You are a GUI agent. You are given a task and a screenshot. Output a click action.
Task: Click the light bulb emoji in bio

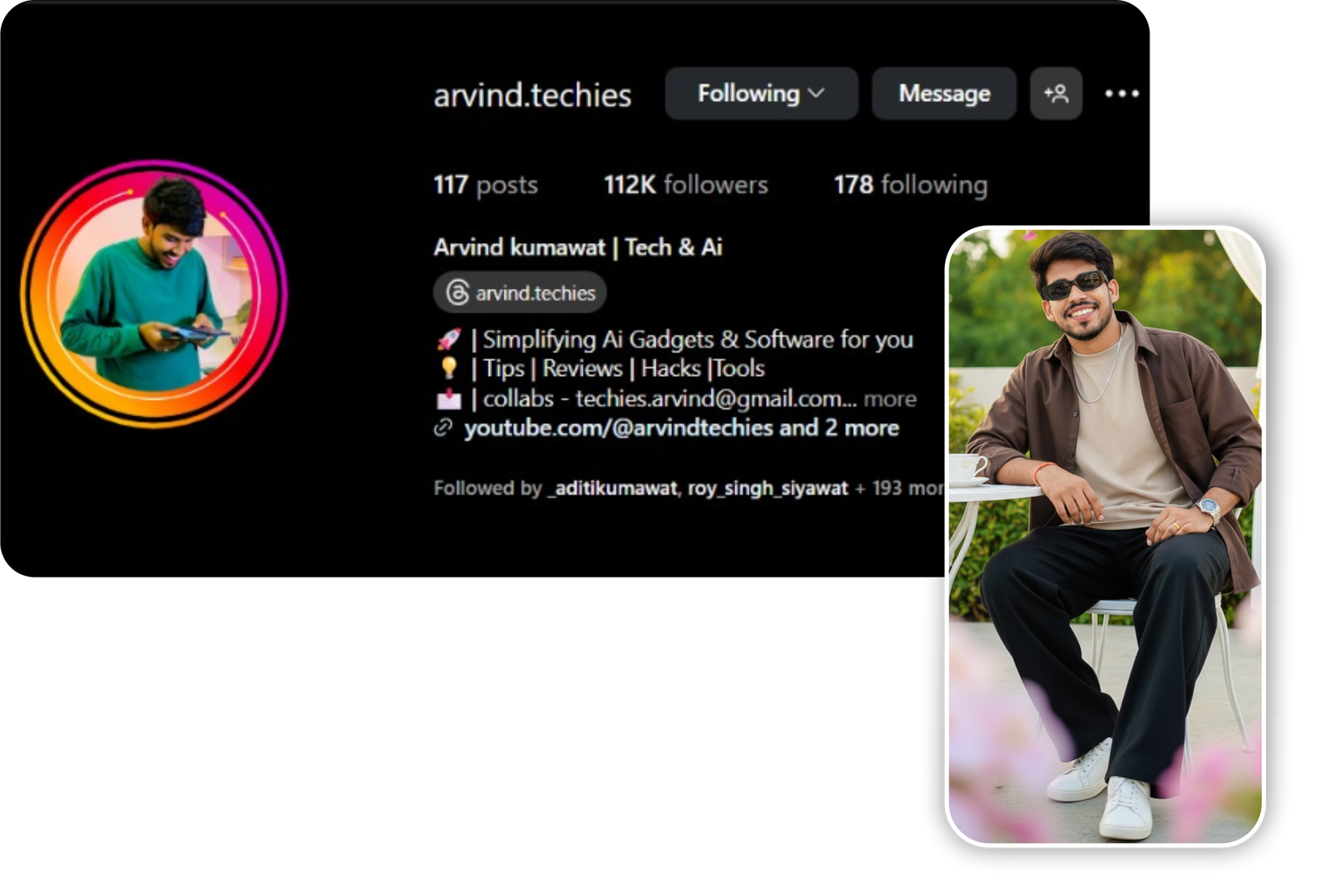(449, 368)
